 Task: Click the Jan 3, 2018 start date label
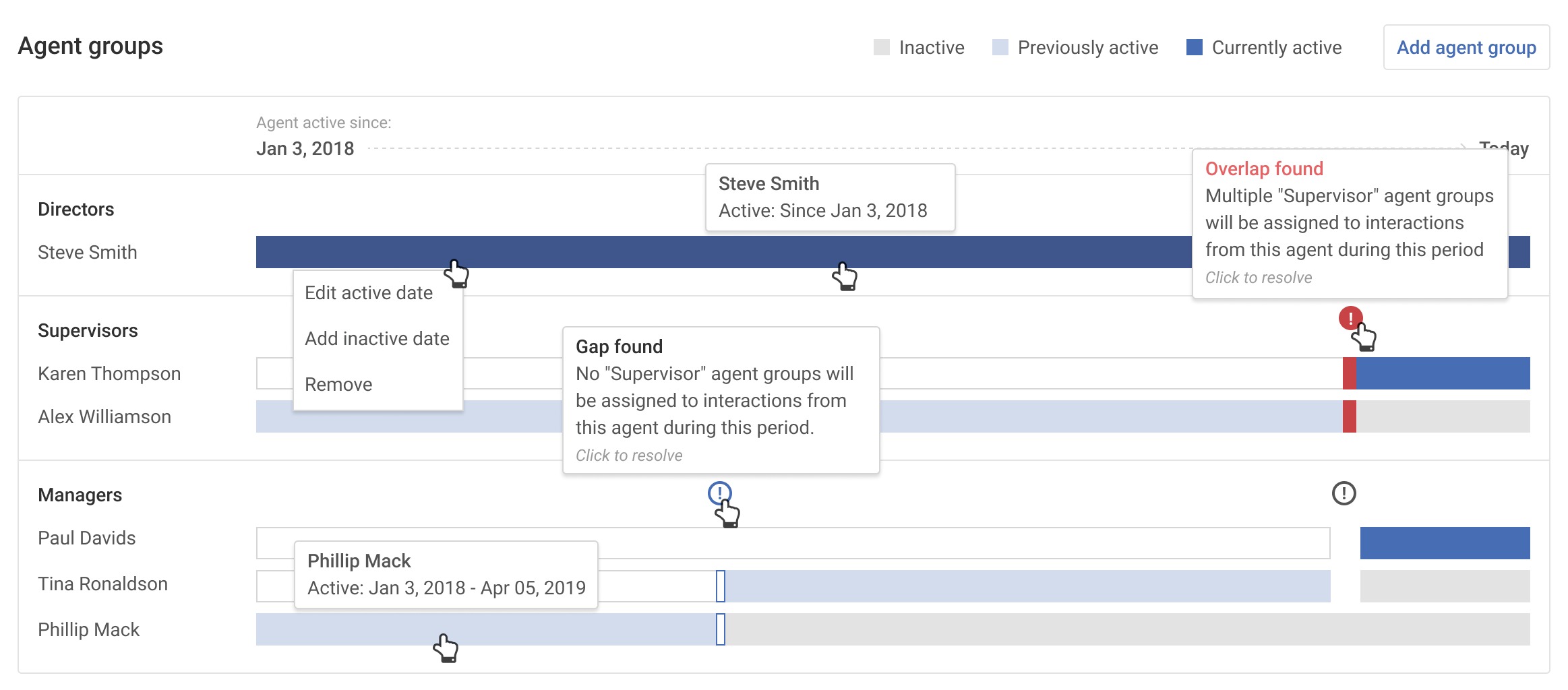[x=305, y=148]
